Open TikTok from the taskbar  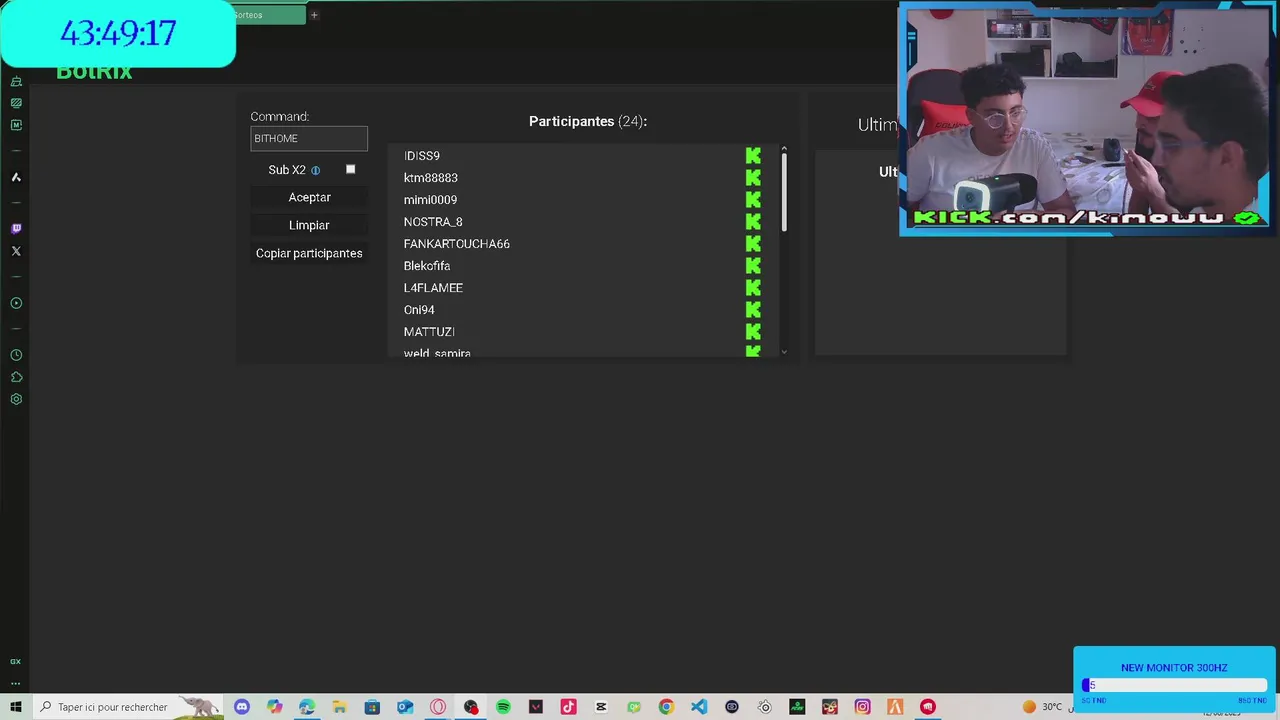[568, 707]
